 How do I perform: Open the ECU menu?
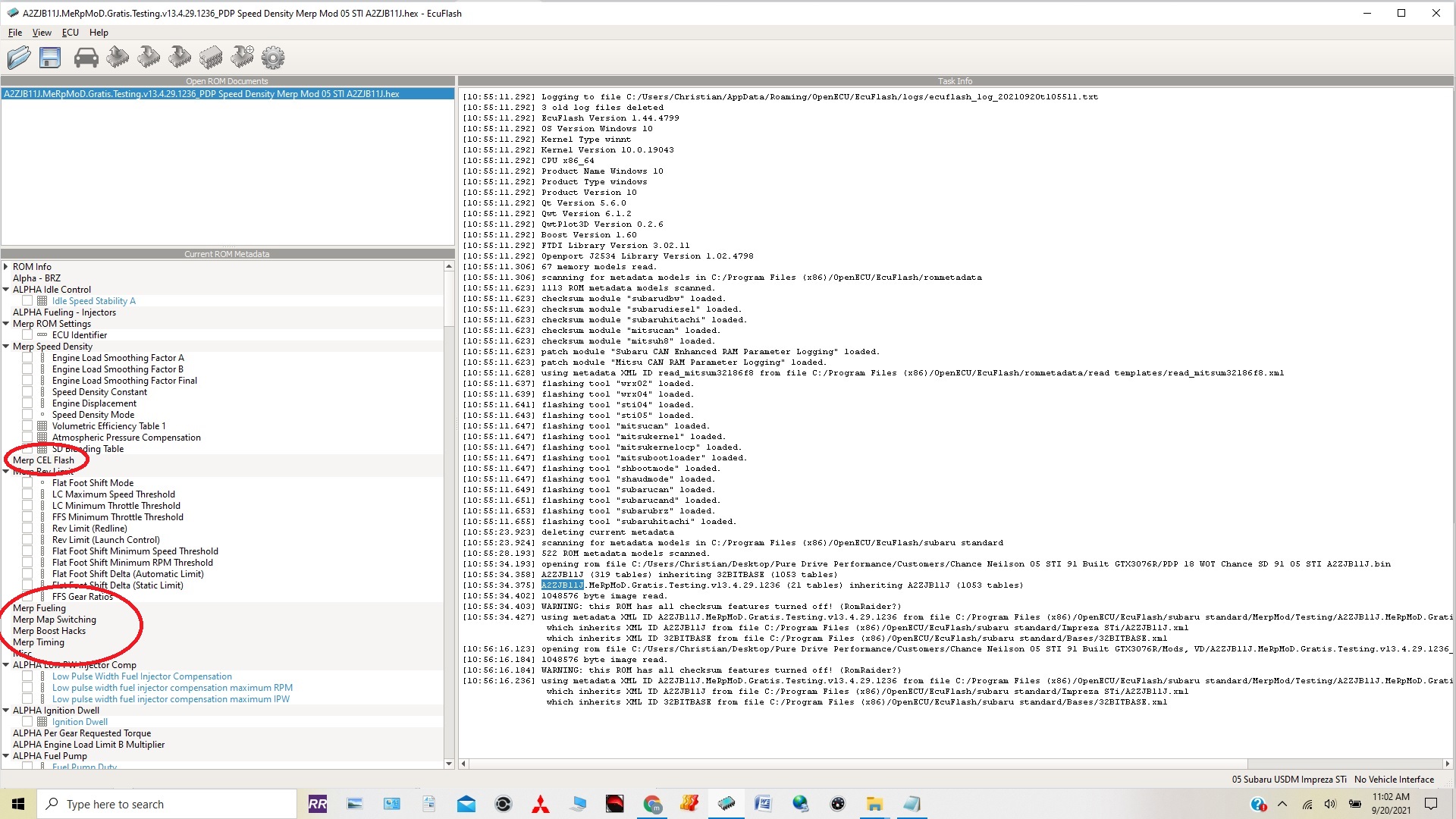point(70,33)
